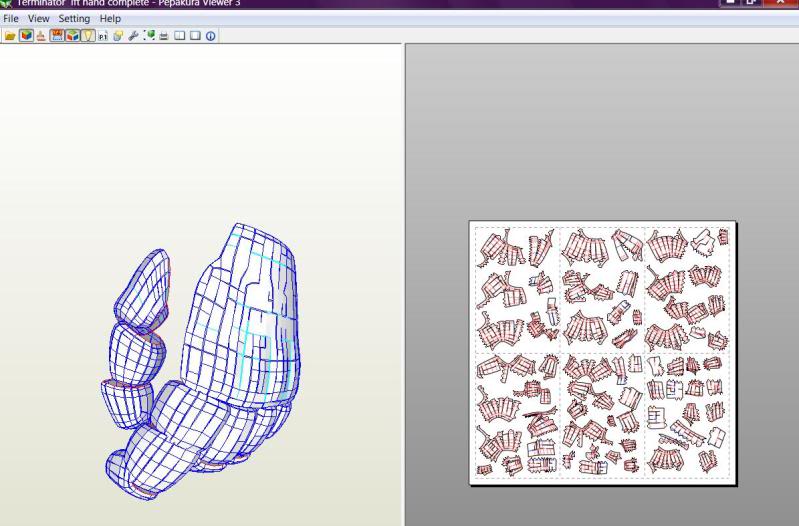This screenshot has height=526, width=799.
Task: Click the green cube selection icon
Action: (x=149, y=36)
